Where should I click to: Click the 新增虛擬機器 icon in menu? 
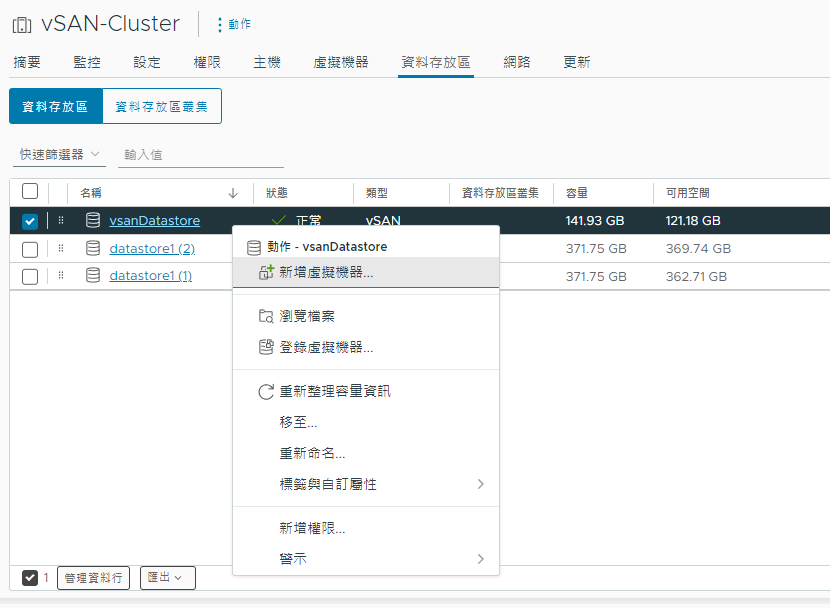tap(266, 272)
